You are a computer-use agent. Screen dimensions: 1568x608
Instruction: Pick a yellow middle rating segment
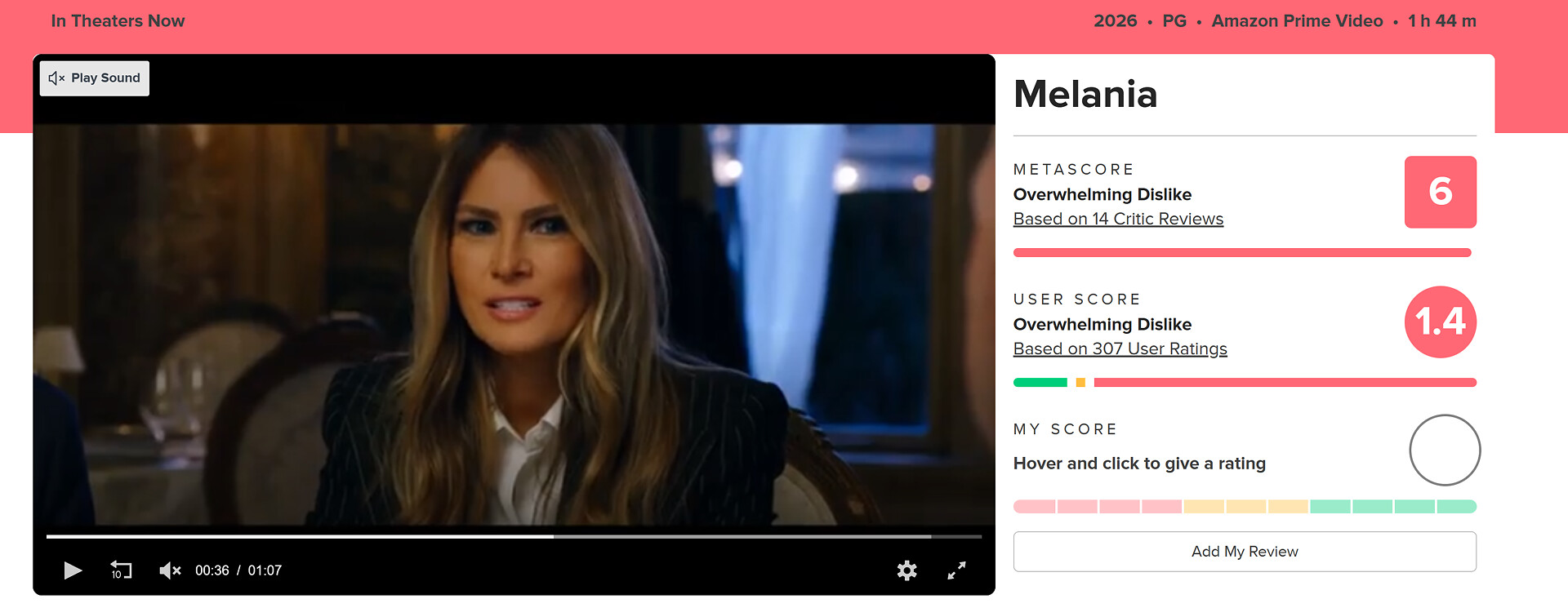tap(1246, 507)
